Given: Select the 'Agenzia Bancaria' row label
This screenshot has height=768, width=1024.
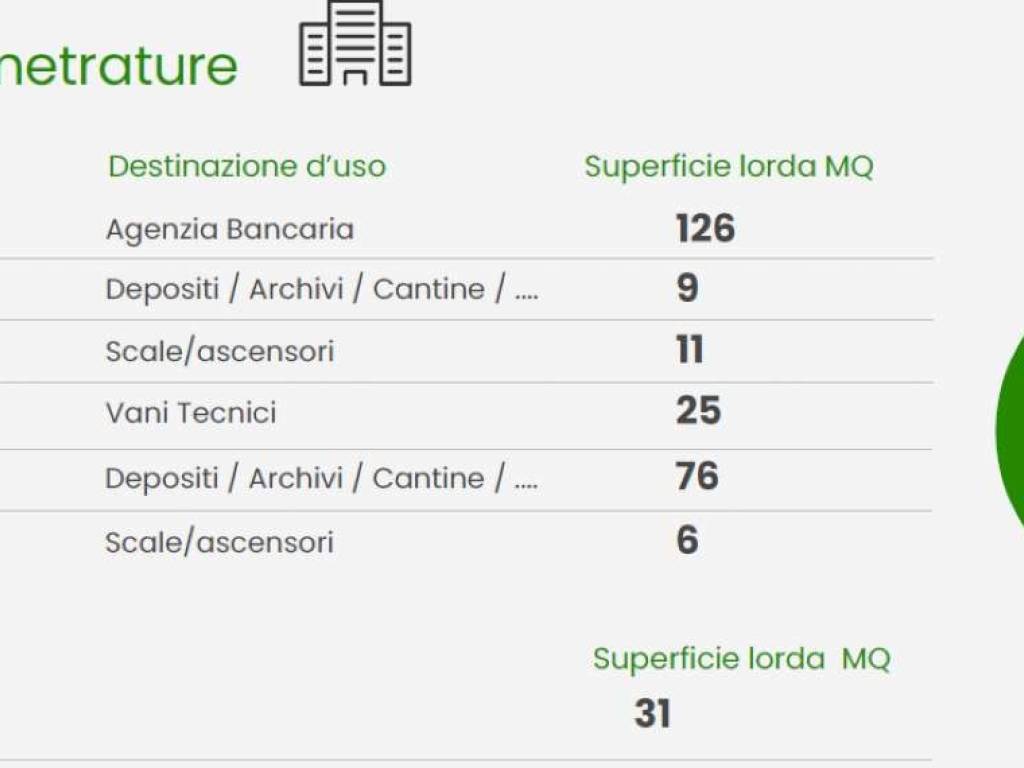Looking at the screenshot, I should tap(230, 229).
